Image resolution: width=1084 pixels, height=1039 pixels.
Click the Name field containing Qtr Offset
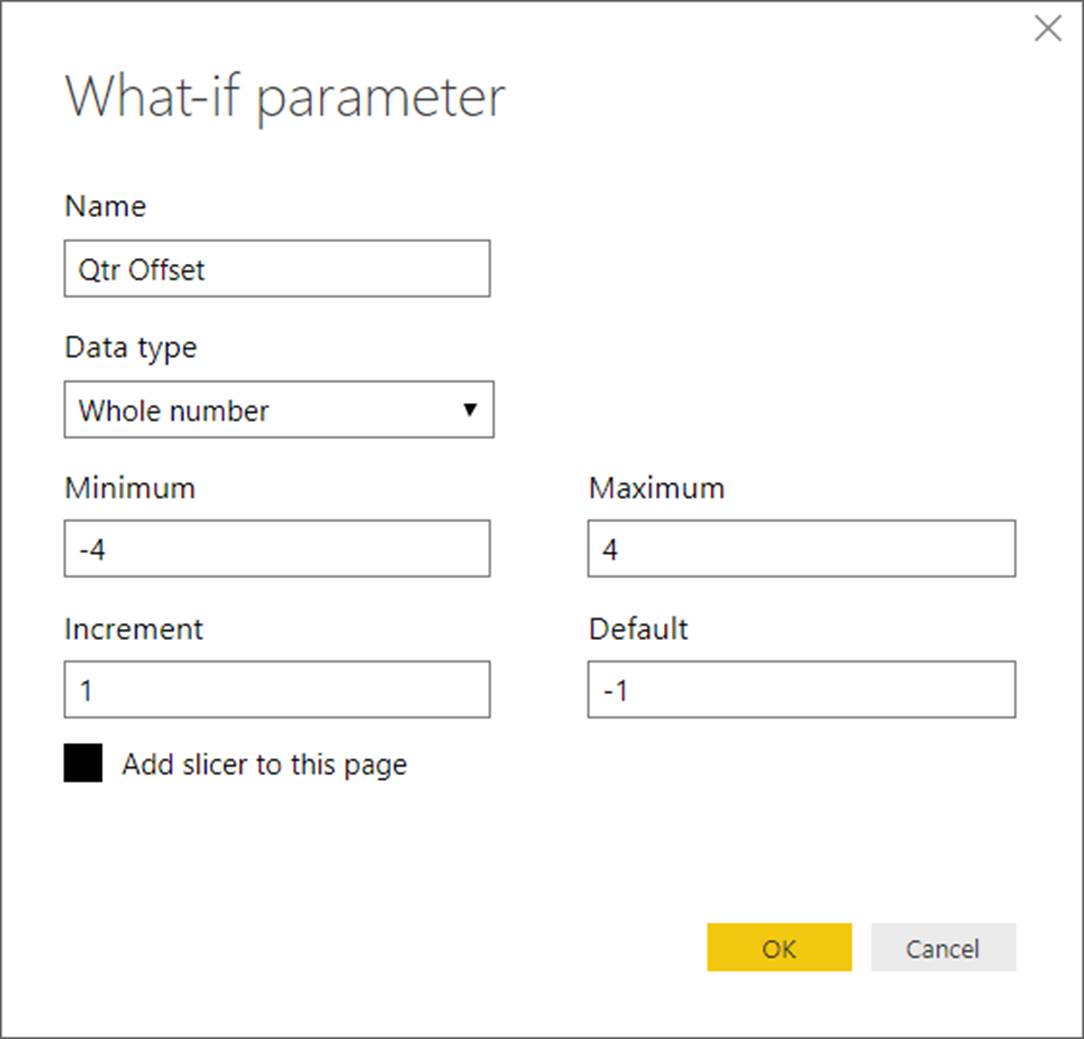(277, 269)
